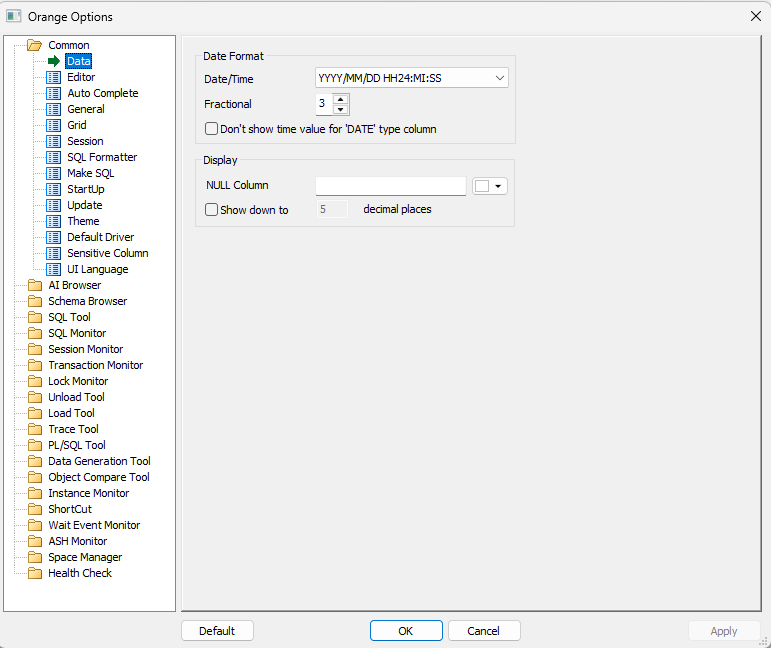Viewport: 771px width, 648px height.
Task: Click the UI Language page icon
Action: [x=53, y=269]
